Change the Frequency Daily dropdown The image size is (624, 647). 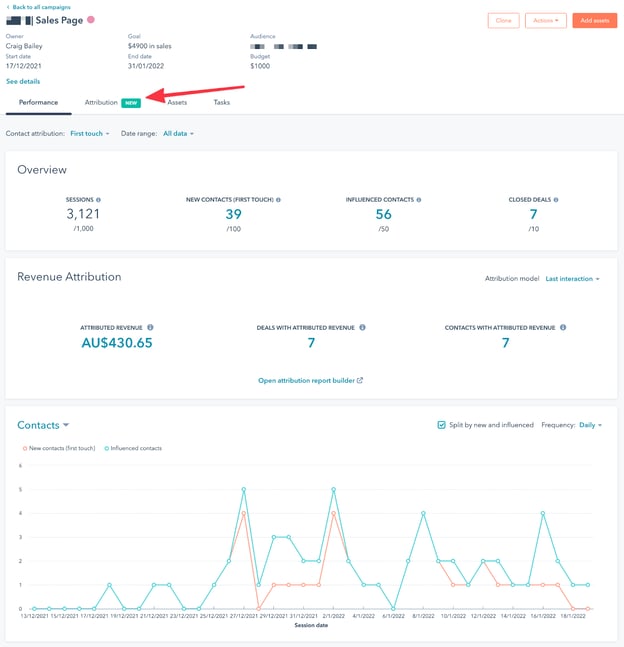click(590, 425)
